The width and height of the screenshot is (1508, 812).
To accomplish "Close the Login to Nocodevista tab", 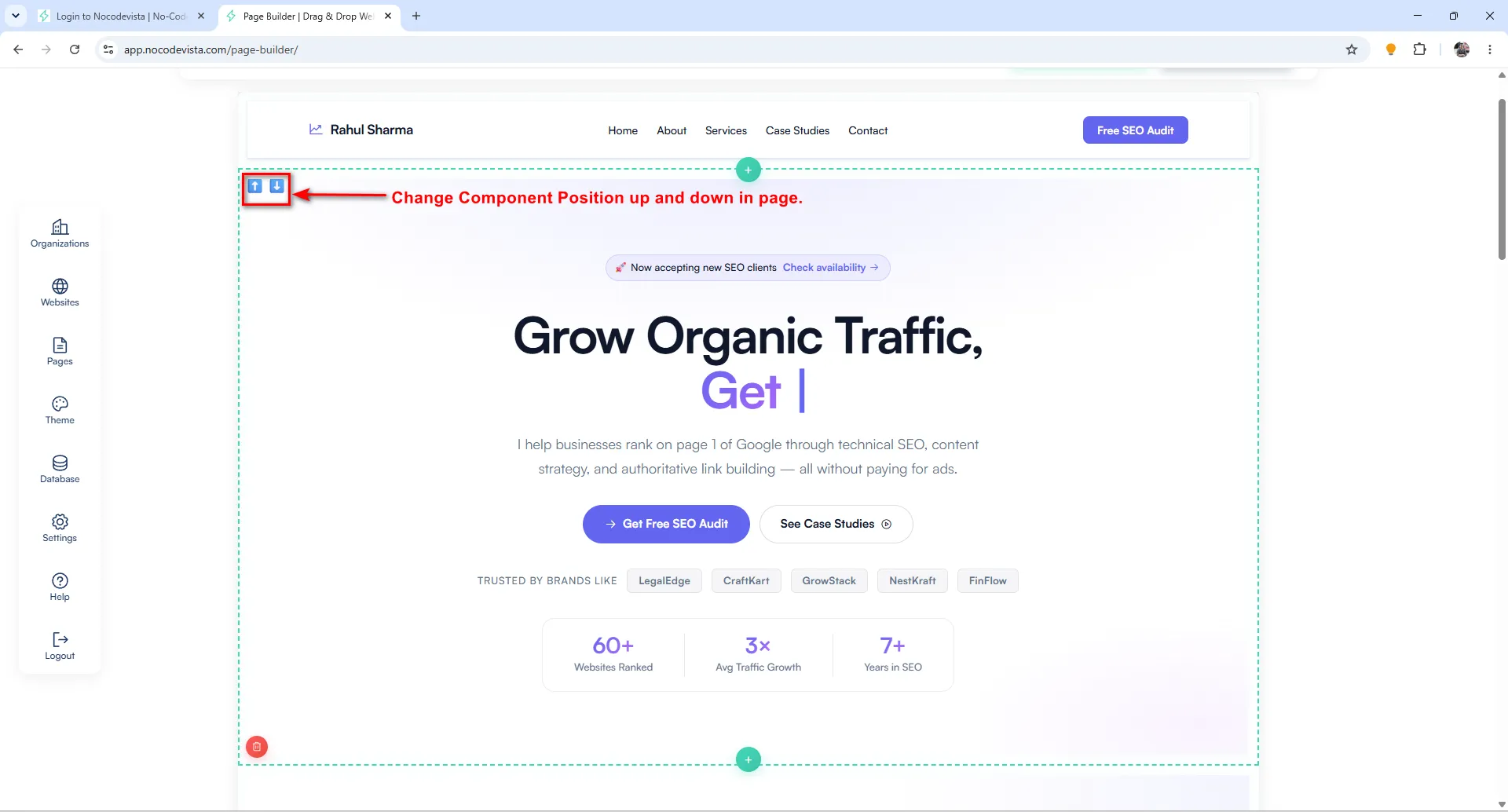I will (x=201, y=16).
